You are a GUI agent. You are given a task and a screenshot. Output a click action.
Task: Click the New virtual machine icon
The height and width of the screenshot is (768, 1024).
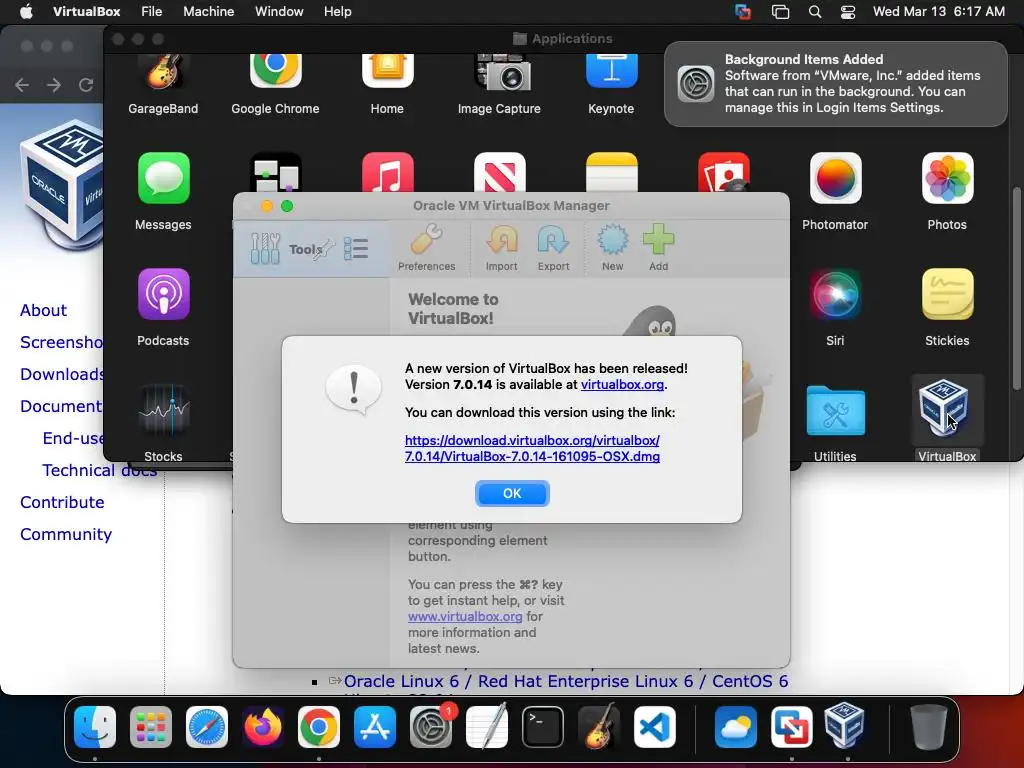click(613, 248)
